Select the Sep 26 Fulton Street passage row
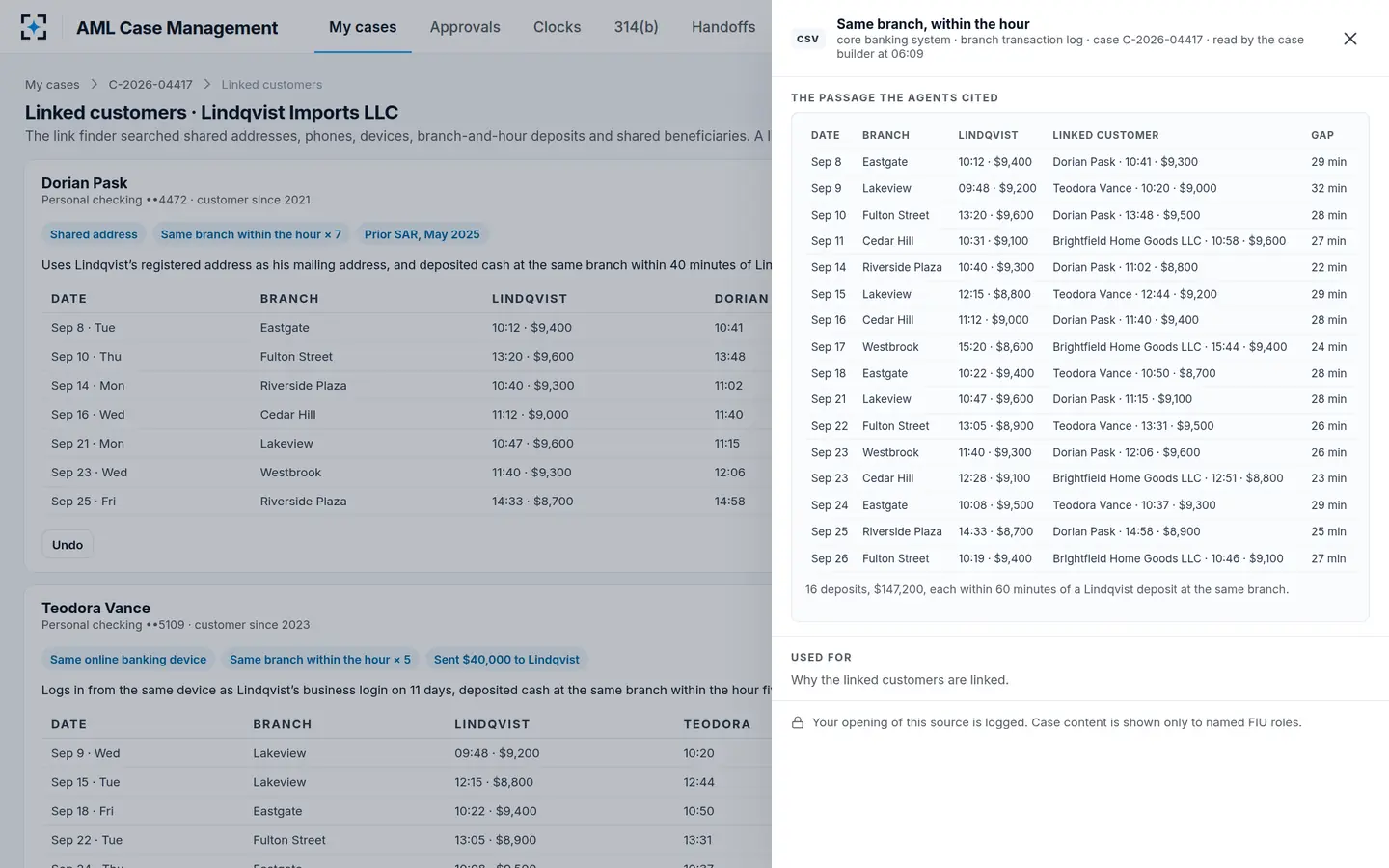Image resolution: width=1389 pixels, height=868 pixels. (x=1080, y=558)
